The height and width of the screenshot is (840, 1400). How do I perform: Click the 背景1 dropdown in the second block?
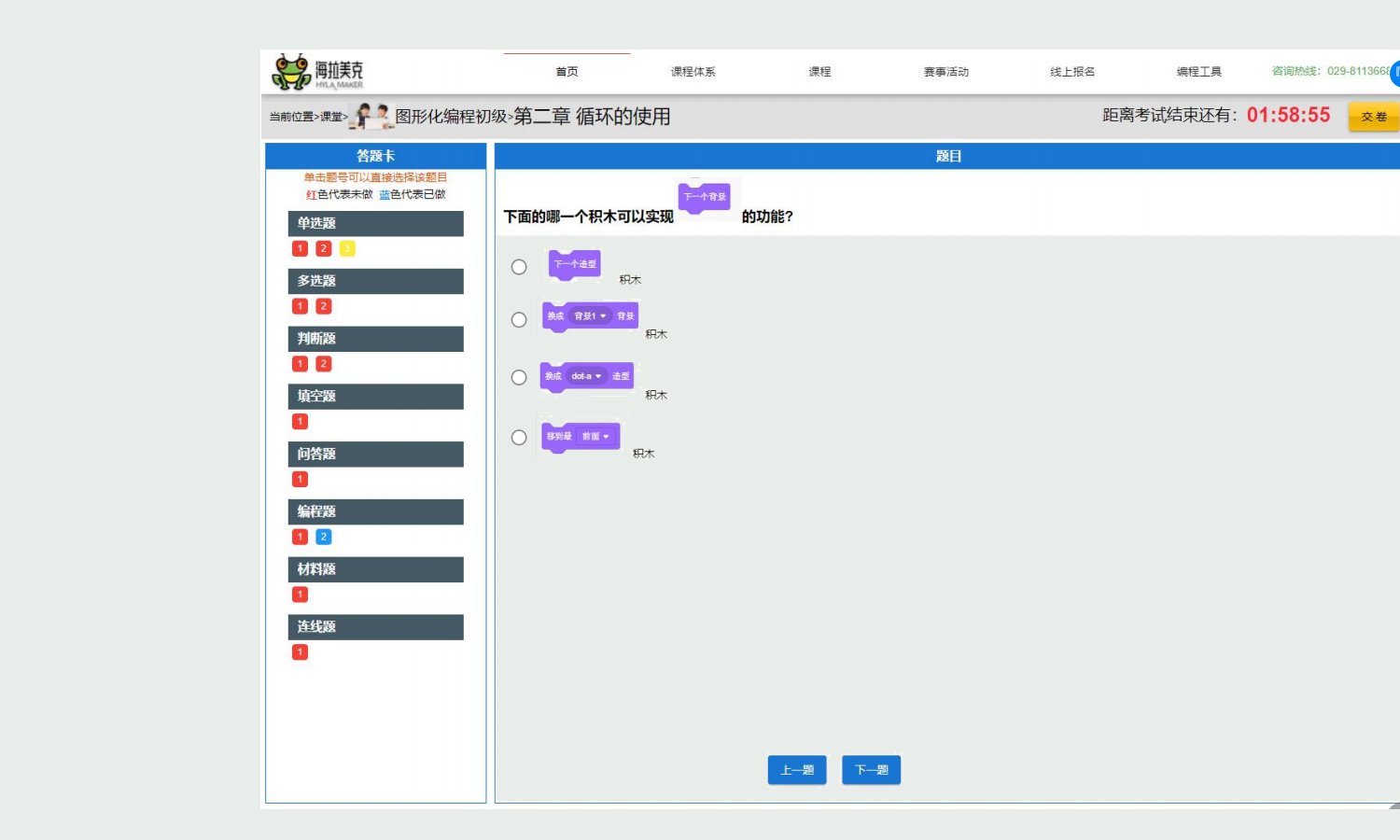tap(590, 316)
